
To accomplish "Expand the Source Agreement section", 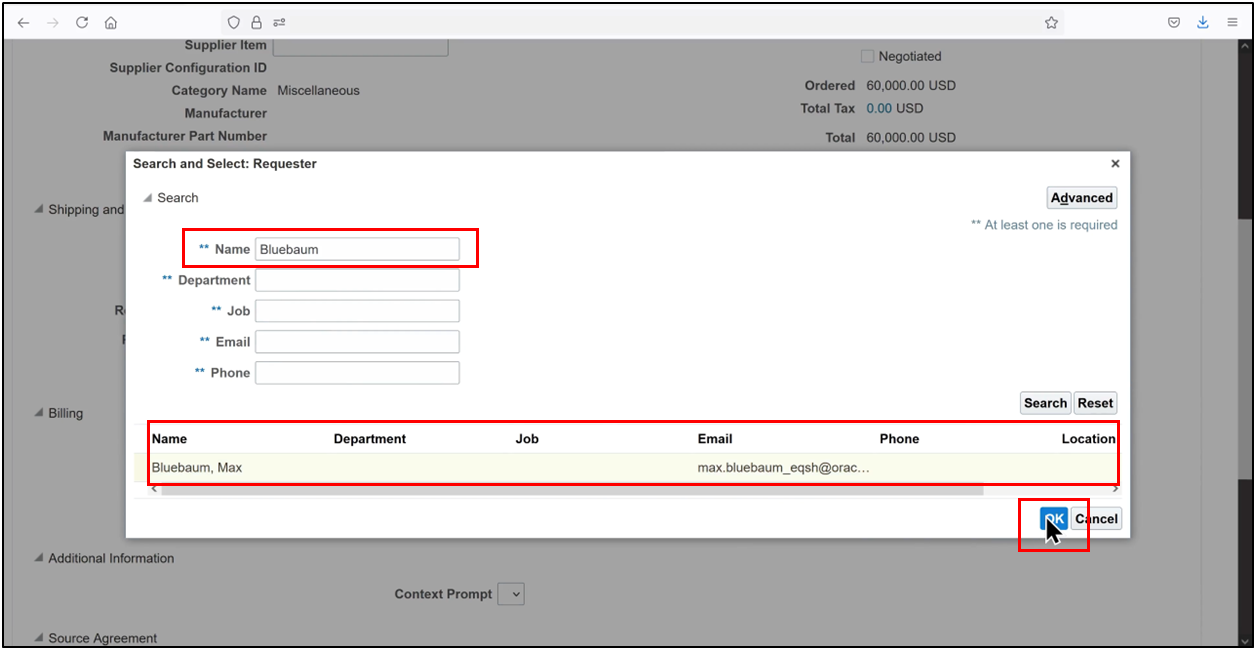I will click(x=39, y=638).
